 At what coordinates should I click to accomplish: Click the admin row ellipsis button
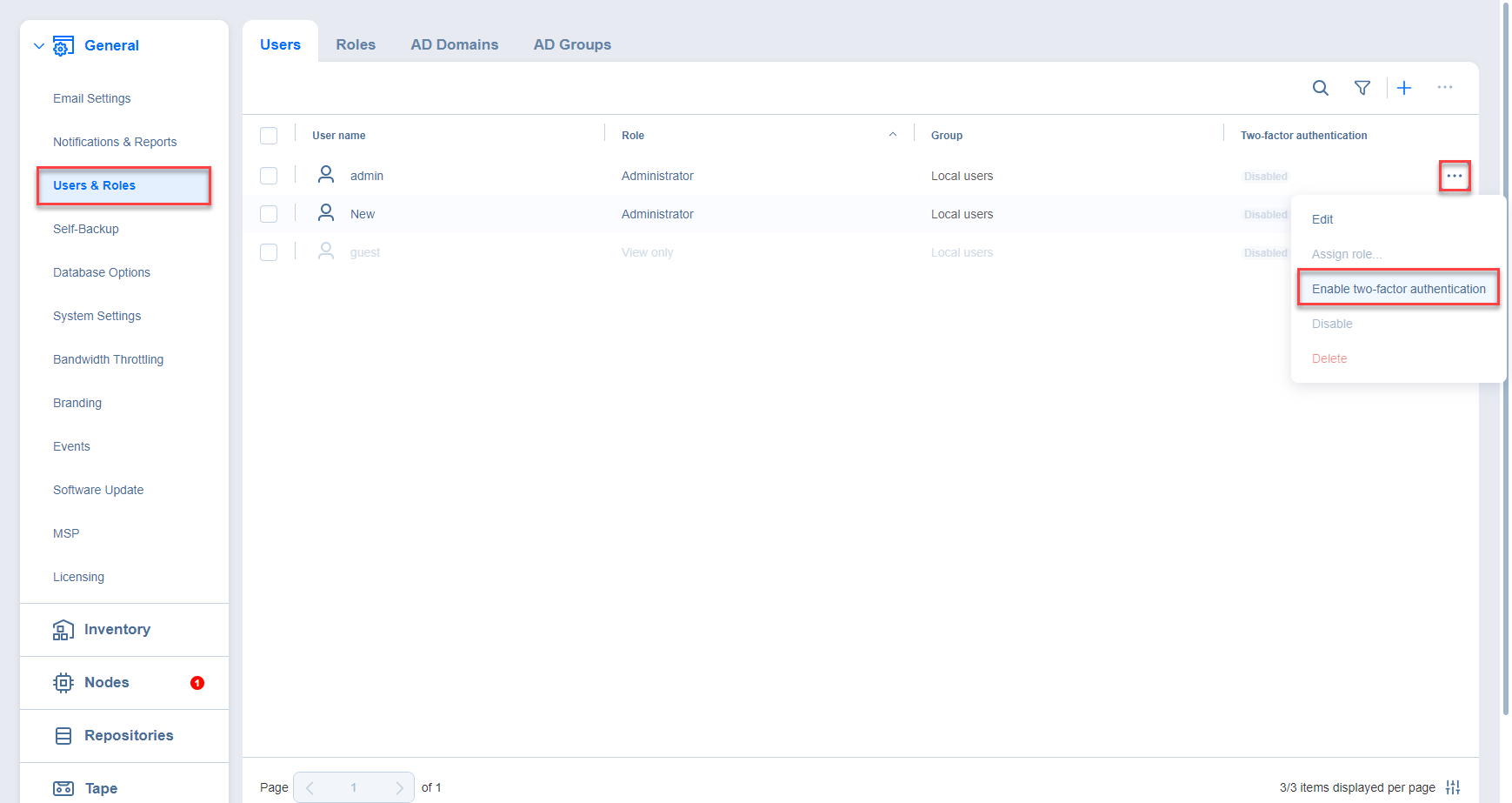pos(1454,176)
